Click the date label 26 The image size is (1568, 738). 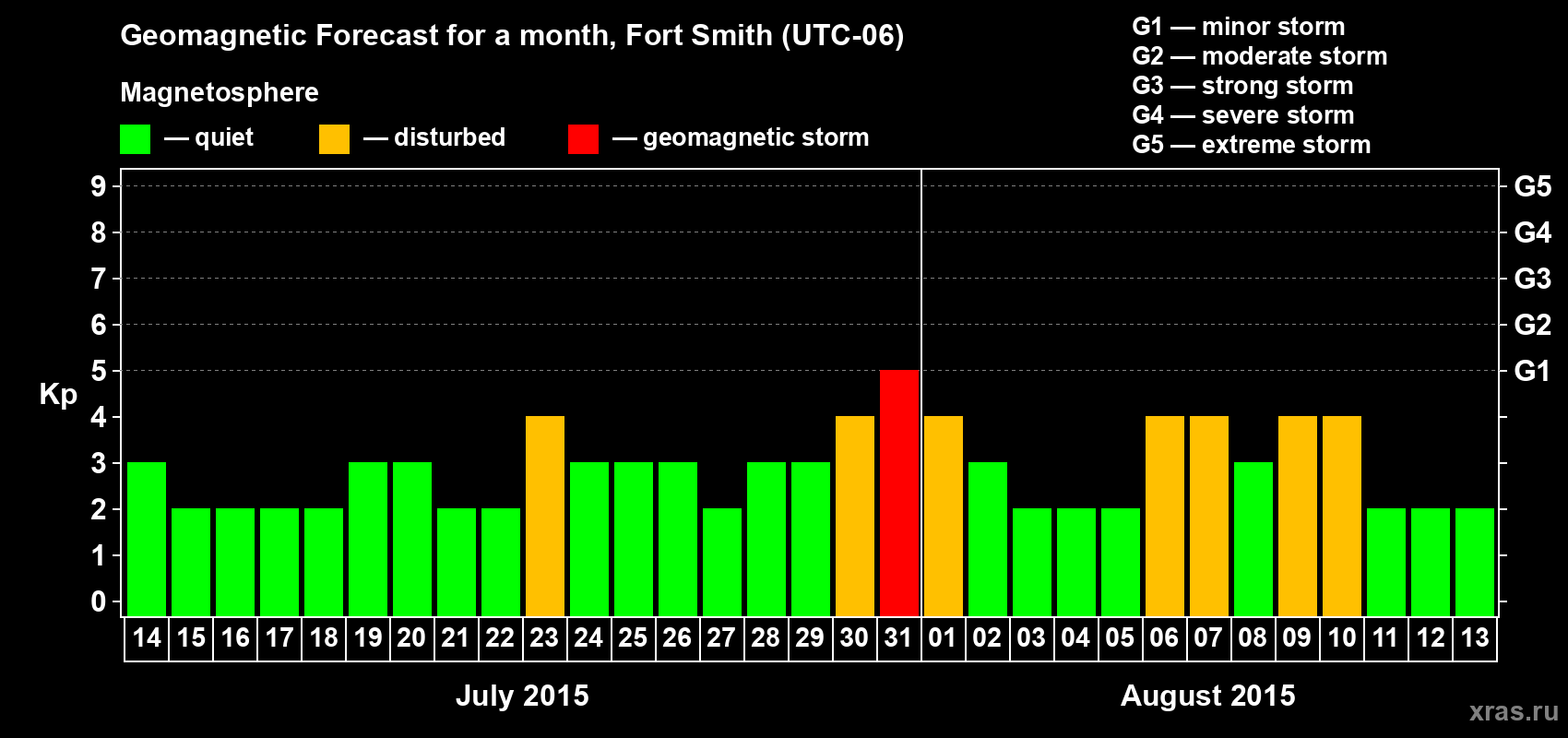pyautogui.click(x=677, y=637)
